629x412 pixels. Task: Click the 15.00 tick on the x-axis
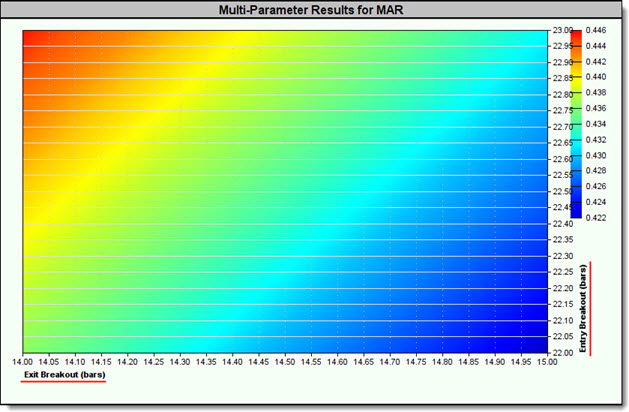coord(548,360)
